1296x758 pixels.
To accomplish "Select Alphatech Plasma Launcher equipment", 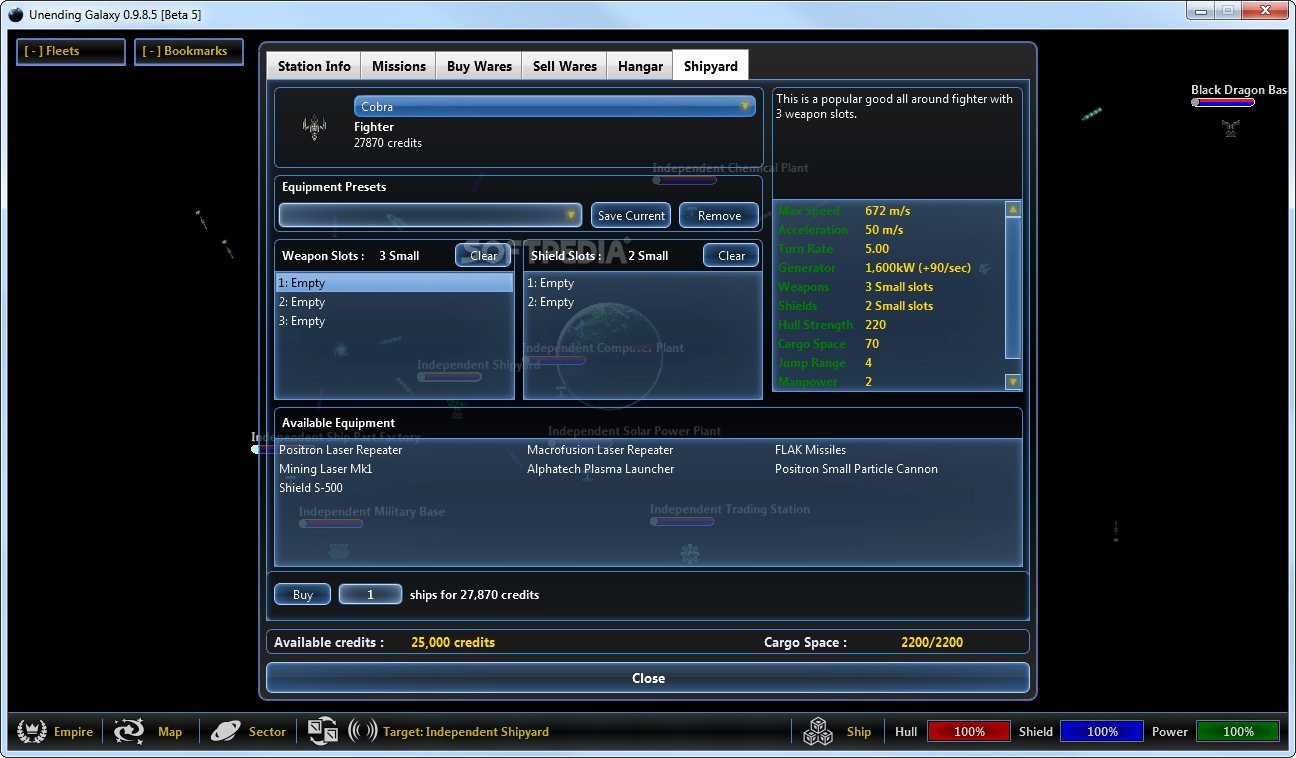I will click(x=600, y=469).
